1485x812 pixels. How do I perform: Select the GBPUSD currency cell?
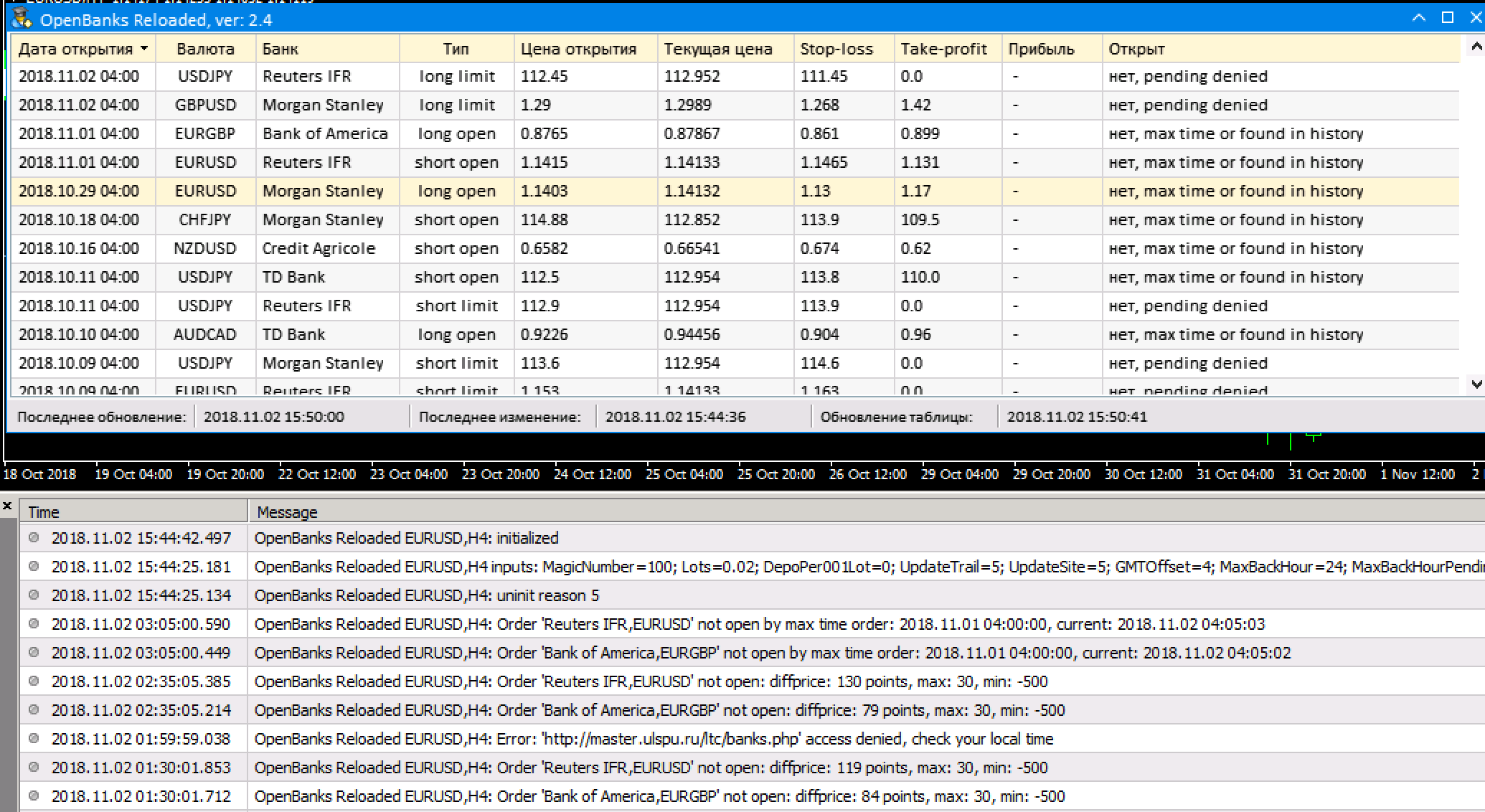point(205,105)
